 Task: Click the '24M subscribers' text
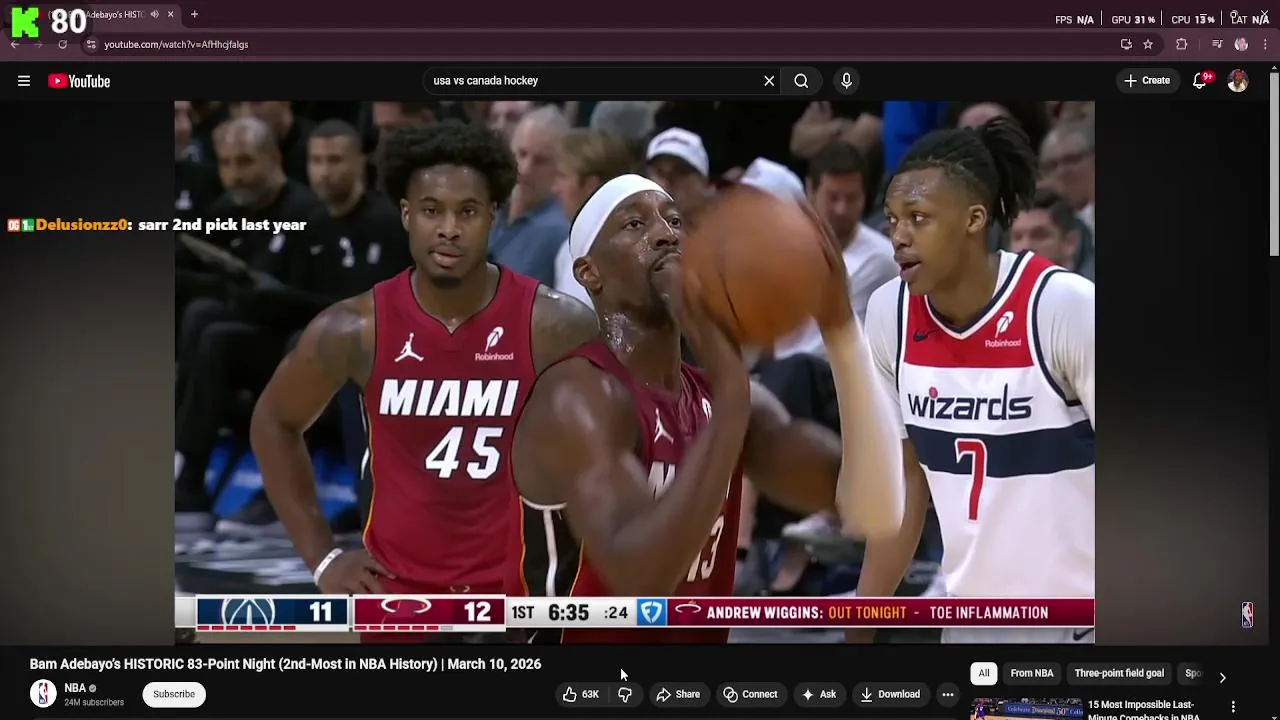click(x=94, y=702)
